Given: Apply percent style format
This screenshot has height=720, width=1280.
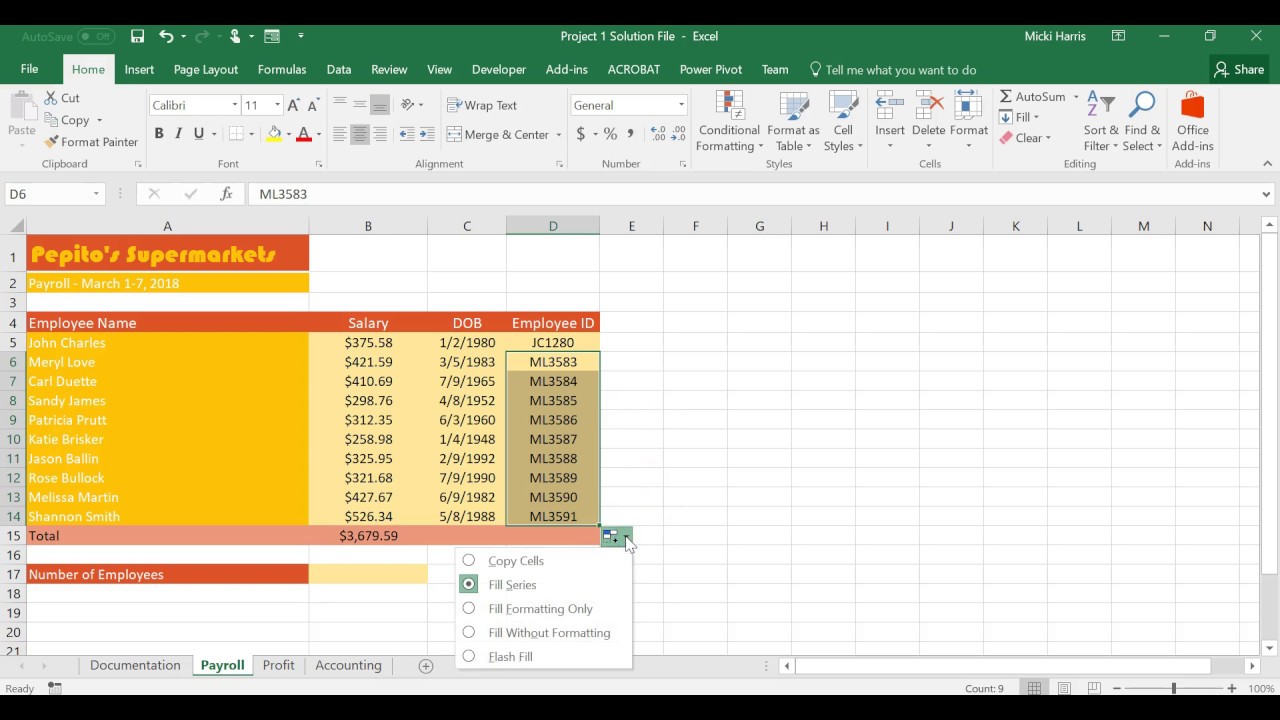Looking at the screenshot, I should click(x=610, y=134).
